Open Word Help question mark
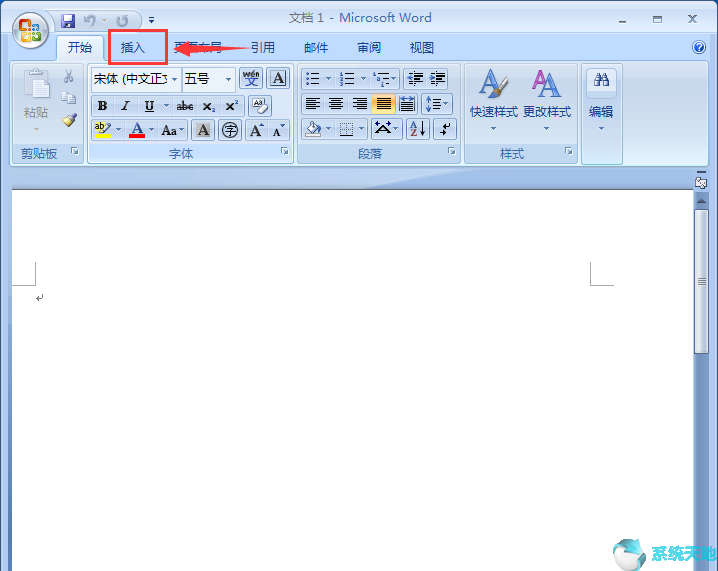718x571 pixels. click(x=699, y=47)
